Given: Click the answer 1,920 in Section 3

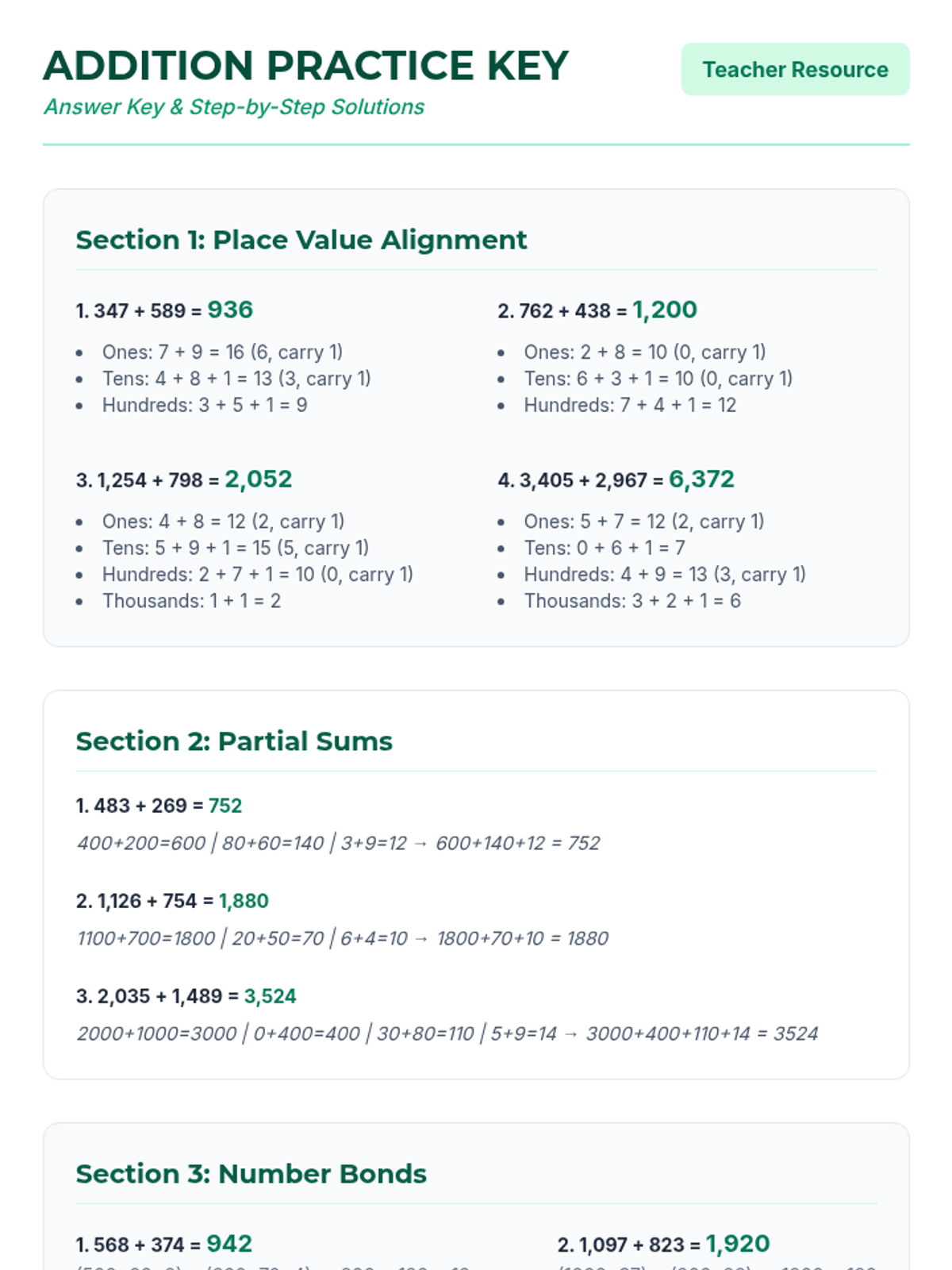Looking at the screenshot, I should tap(738, 1244).
